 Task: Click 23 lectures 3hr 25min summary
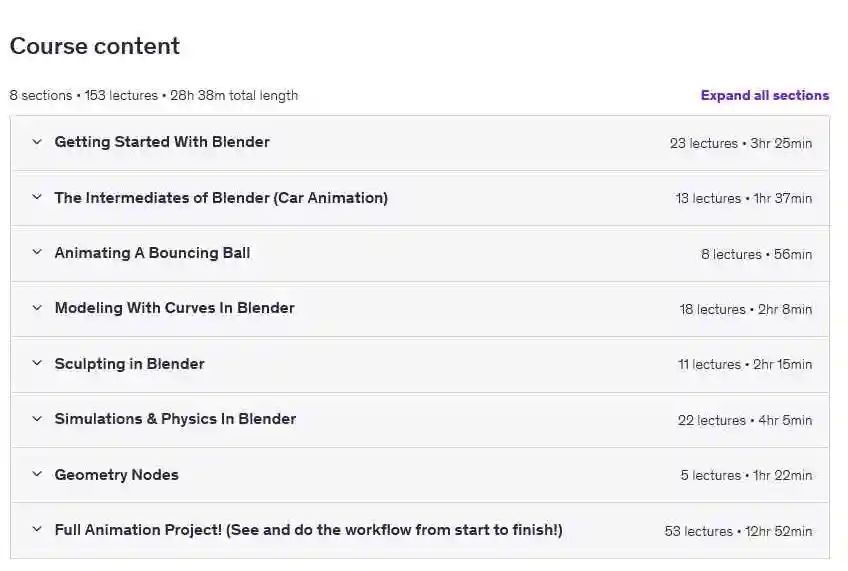tap(740, 143)
